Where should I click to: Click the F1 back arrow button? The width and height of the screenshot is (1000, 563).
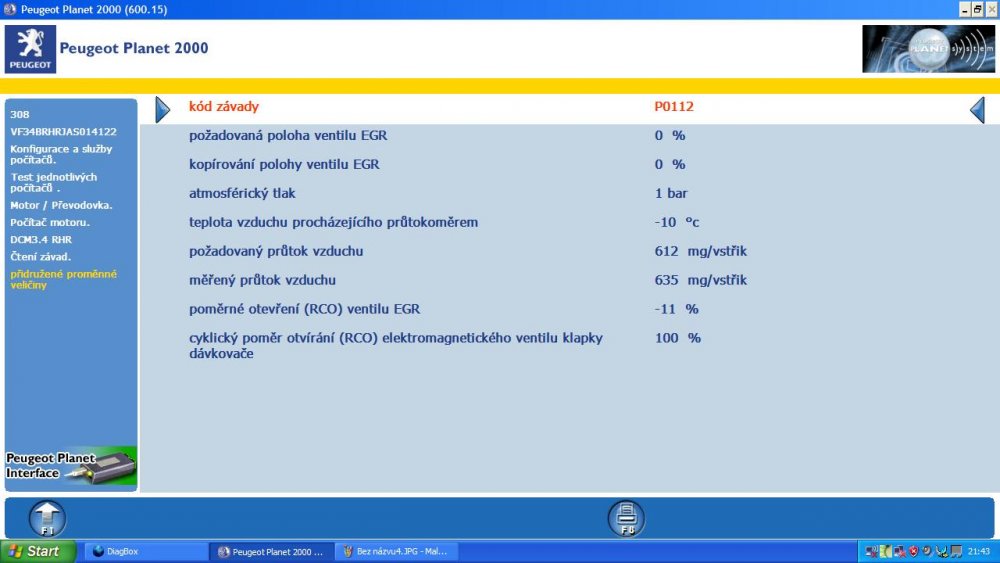coord(47,518)
